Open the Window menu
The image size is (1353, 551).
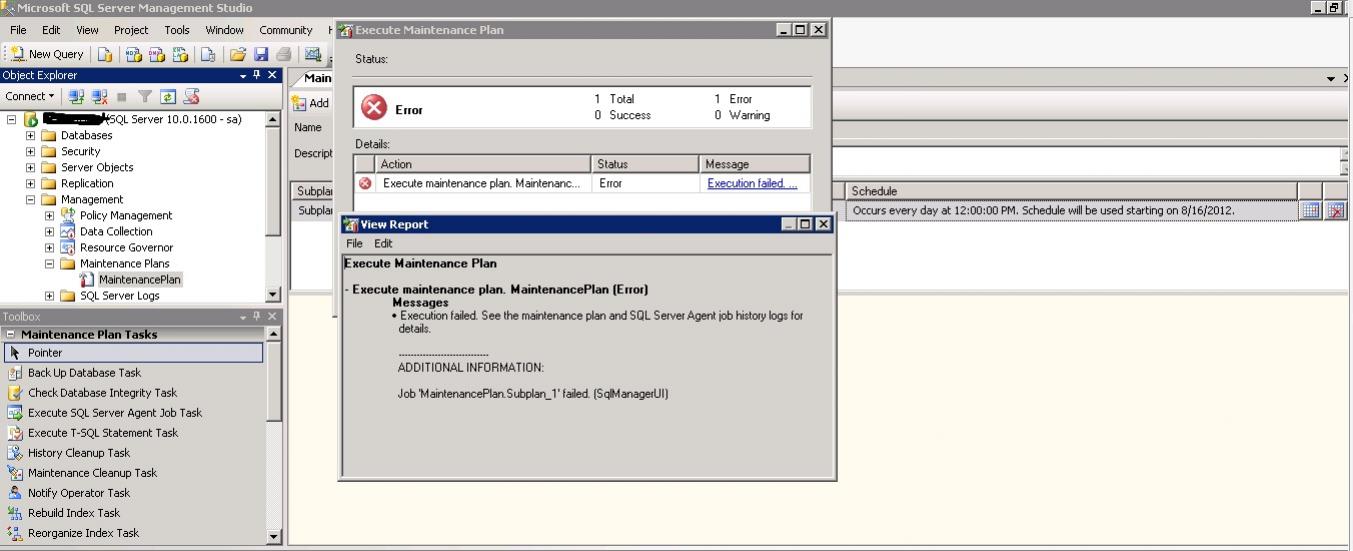click(224, 30)
